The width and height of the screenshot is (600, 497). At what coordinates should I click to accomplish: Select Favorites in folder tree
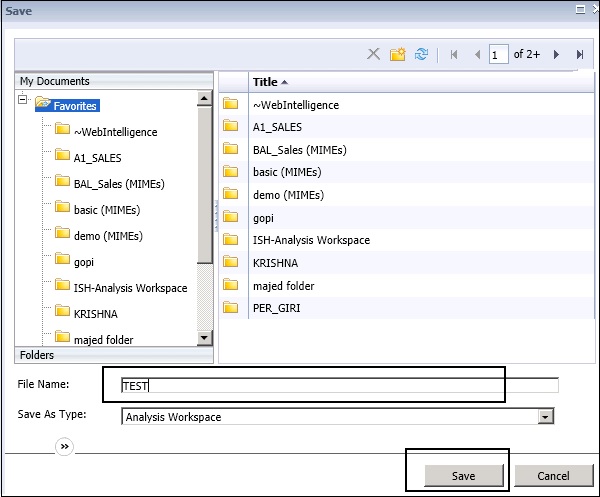pos(75,106)
